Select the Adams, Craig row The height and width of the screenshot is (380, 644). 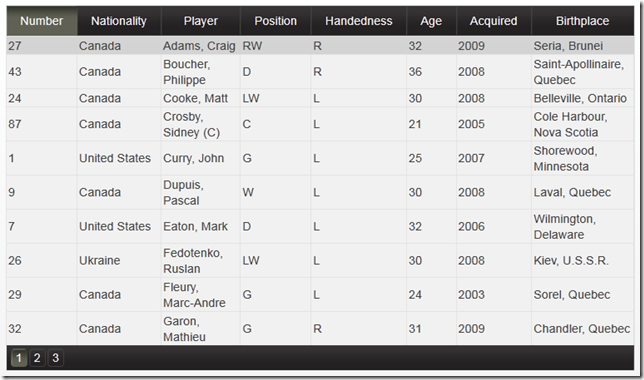point(320,46)
